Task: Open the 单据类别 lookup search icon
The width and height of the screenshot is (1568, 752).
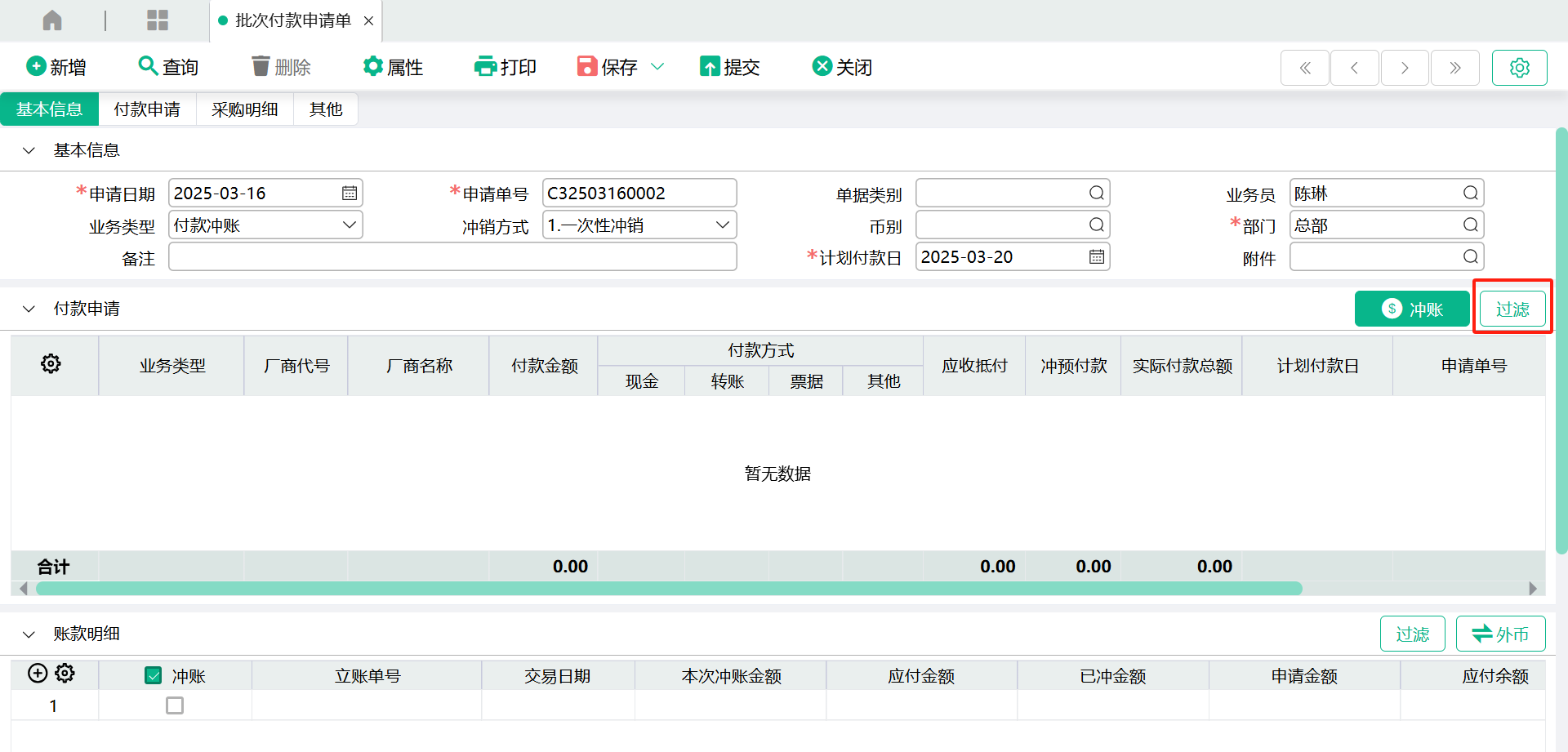Action: click(1097, 194)
